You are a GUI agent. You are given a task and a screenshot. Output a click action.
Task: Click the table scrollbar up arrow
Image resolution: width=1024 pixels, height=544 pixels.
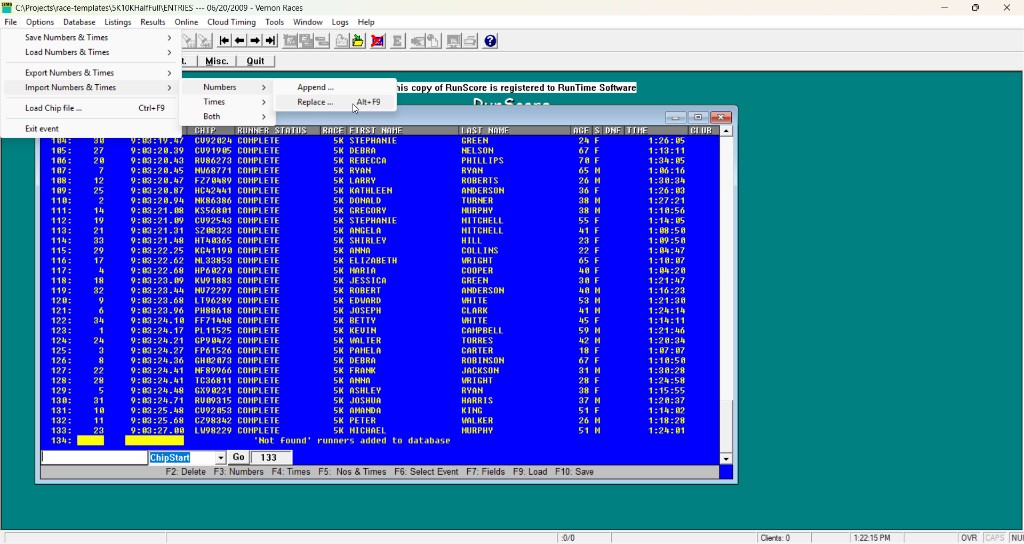click(x=726, y=131)
